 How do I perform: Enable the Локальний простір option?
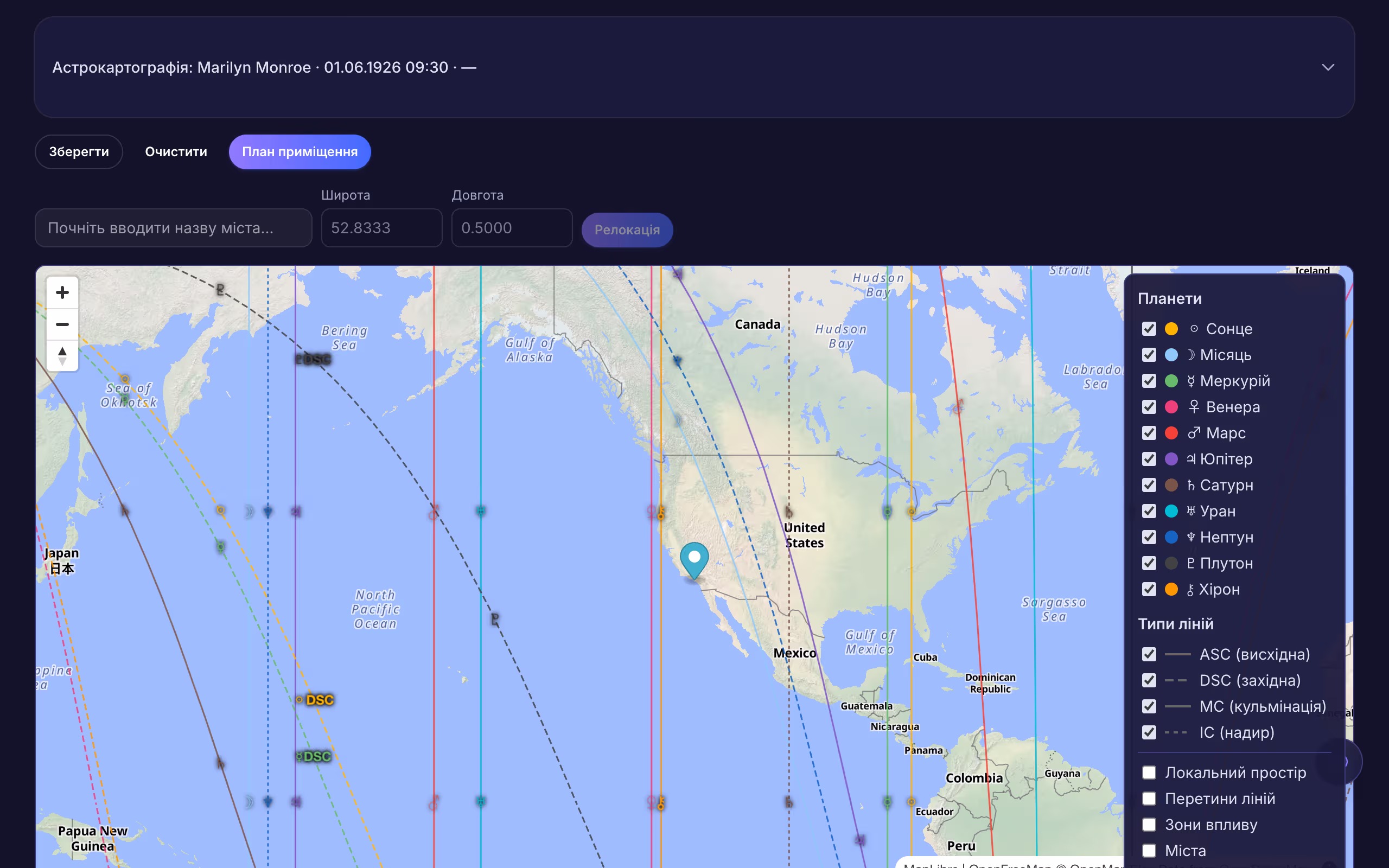click(1150, 772)
